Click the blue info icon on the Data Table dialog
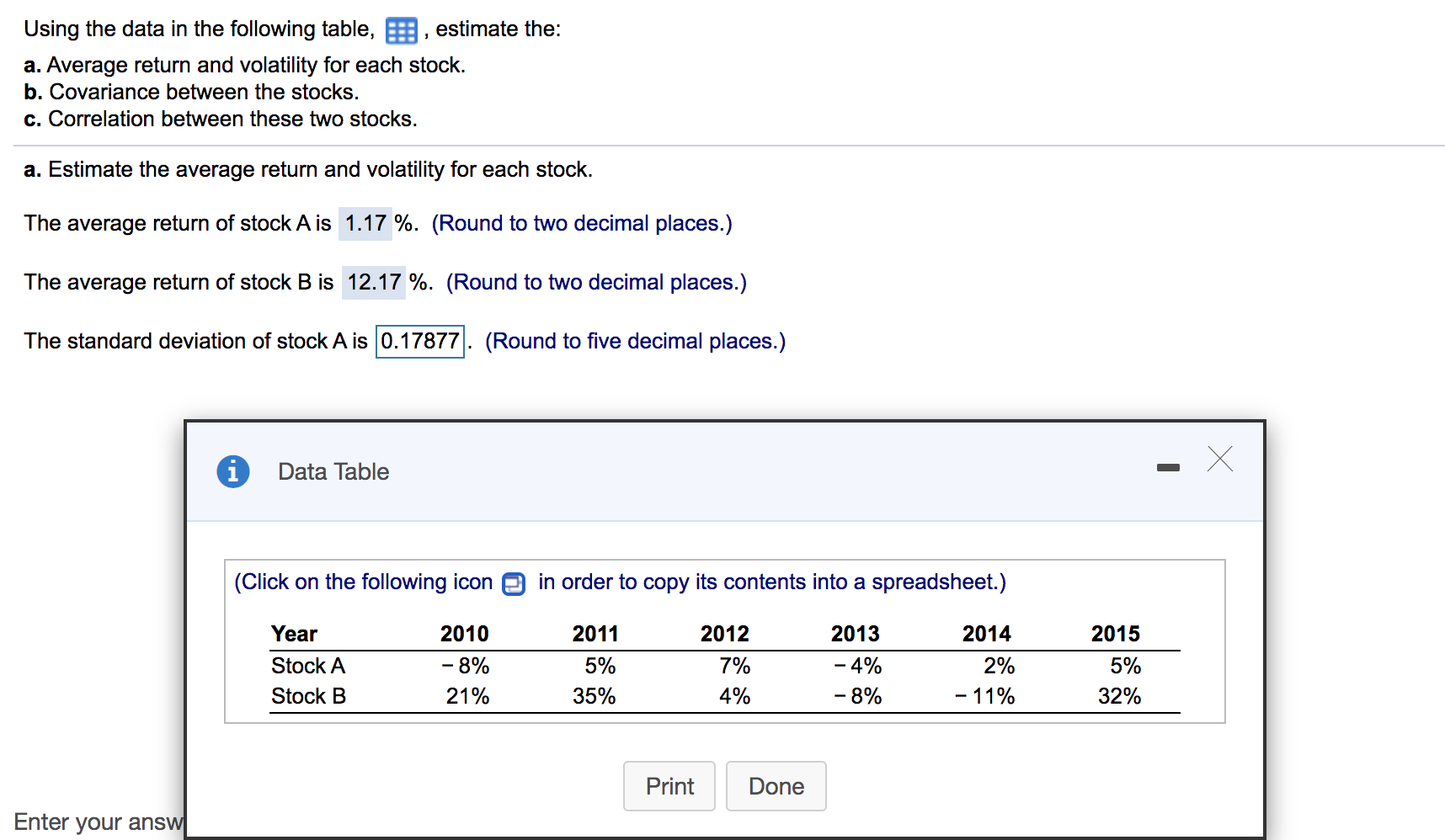The image size is (1445, 840). [x=233, y=471]
